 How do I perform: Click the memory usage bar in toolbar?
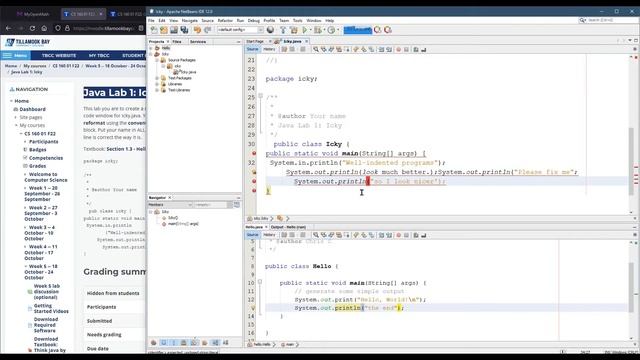pyautogui.click(x=358, y=30)
